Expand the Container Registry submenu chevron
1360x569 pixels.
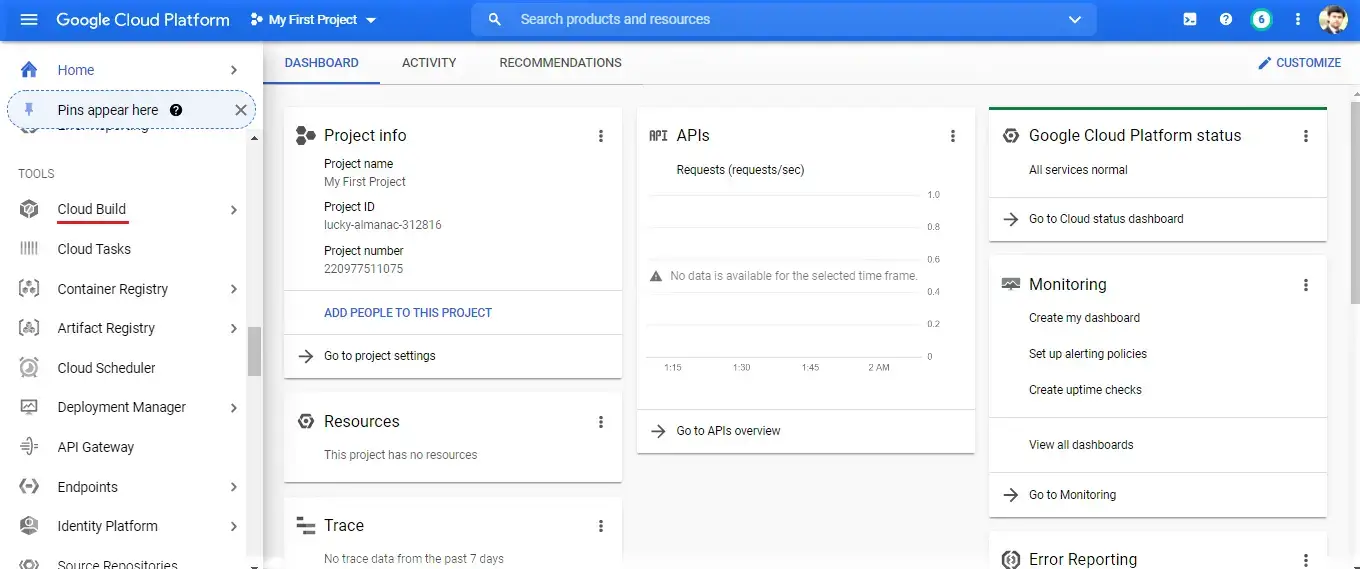233,289
